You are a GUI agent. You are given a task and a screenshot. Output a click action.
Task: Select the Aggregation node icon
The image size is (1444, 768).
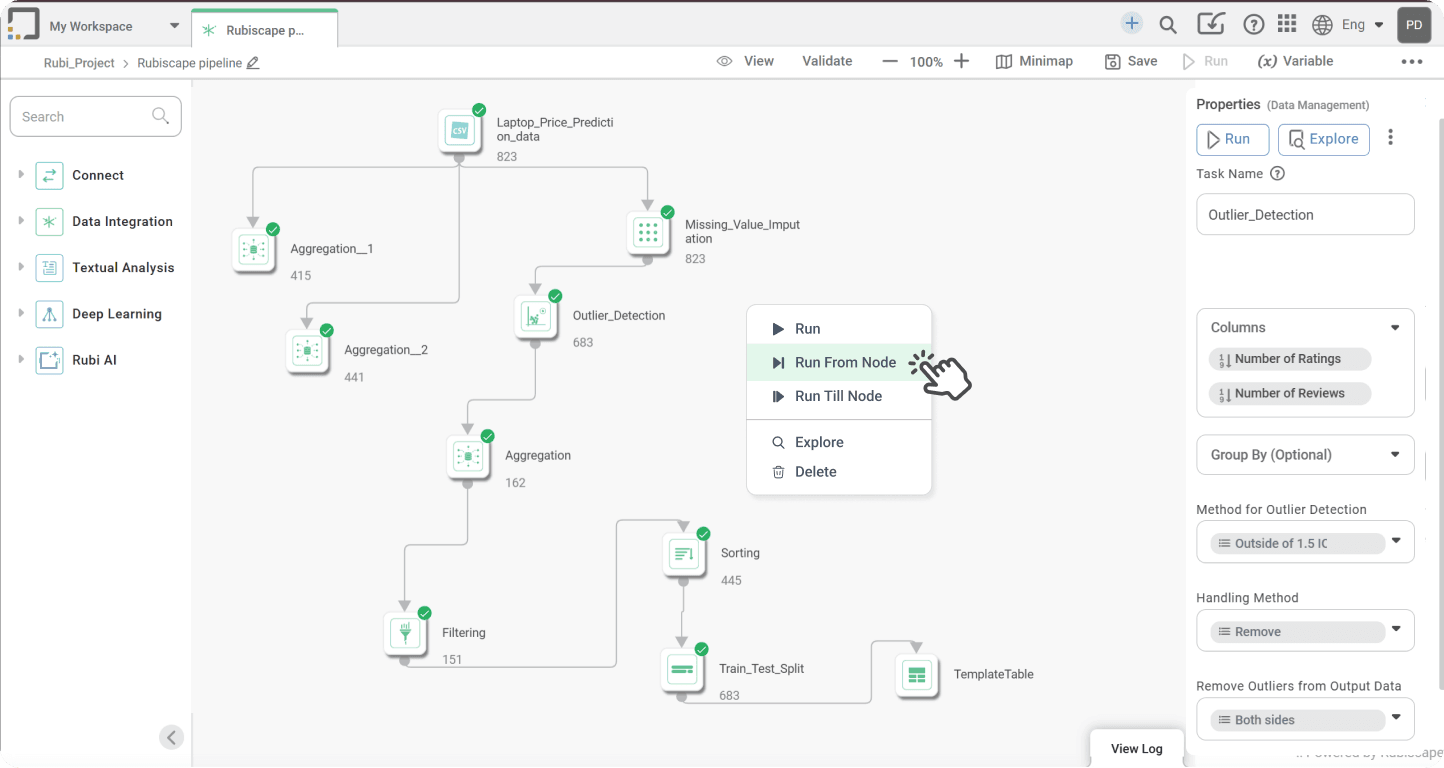468,457
